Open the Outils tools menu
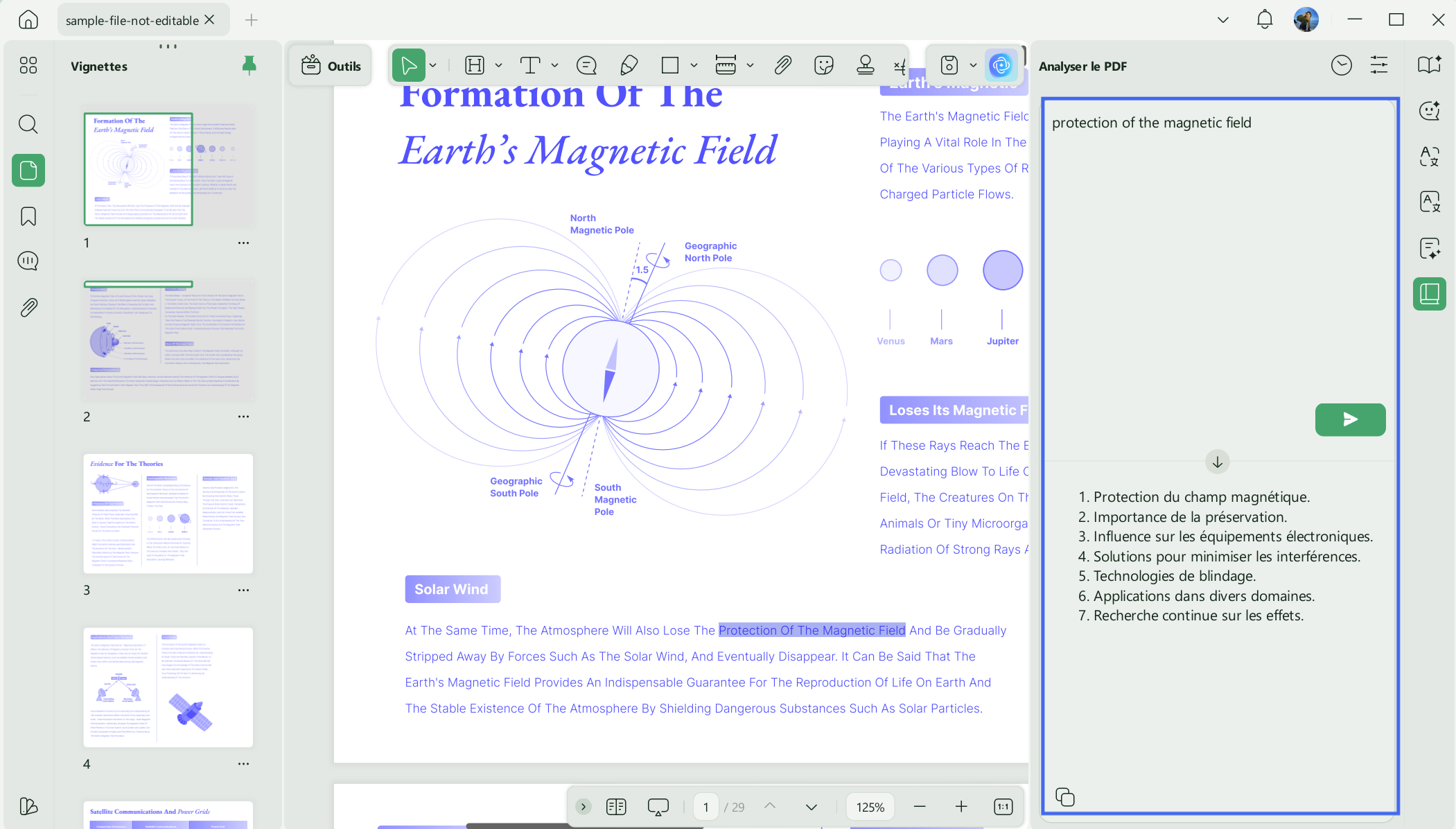Screen dimensions: 1456x829 tap(331, 66)
